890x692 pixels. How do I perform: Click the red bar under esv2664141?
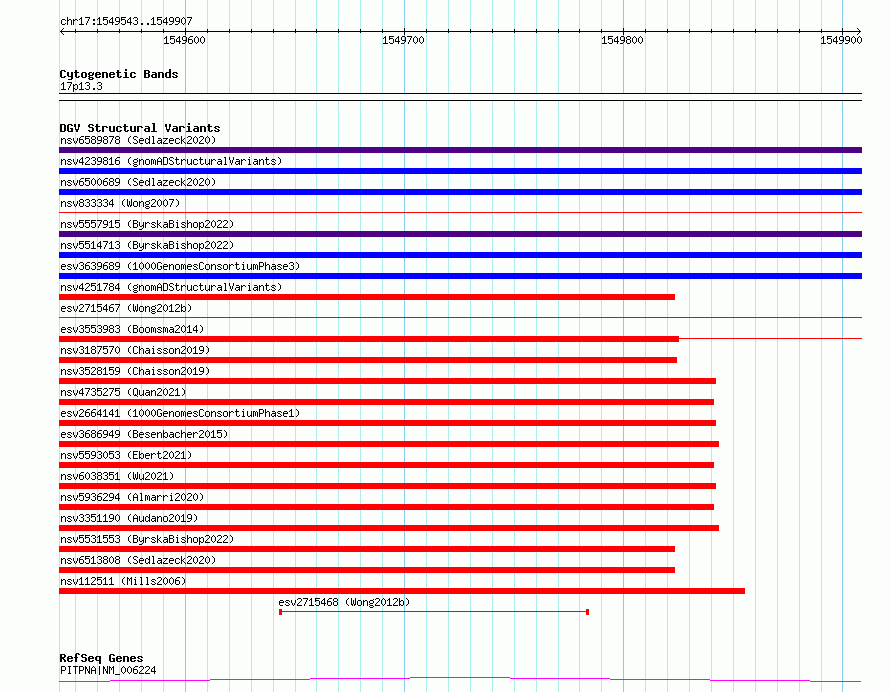click(x=387, y=423)
